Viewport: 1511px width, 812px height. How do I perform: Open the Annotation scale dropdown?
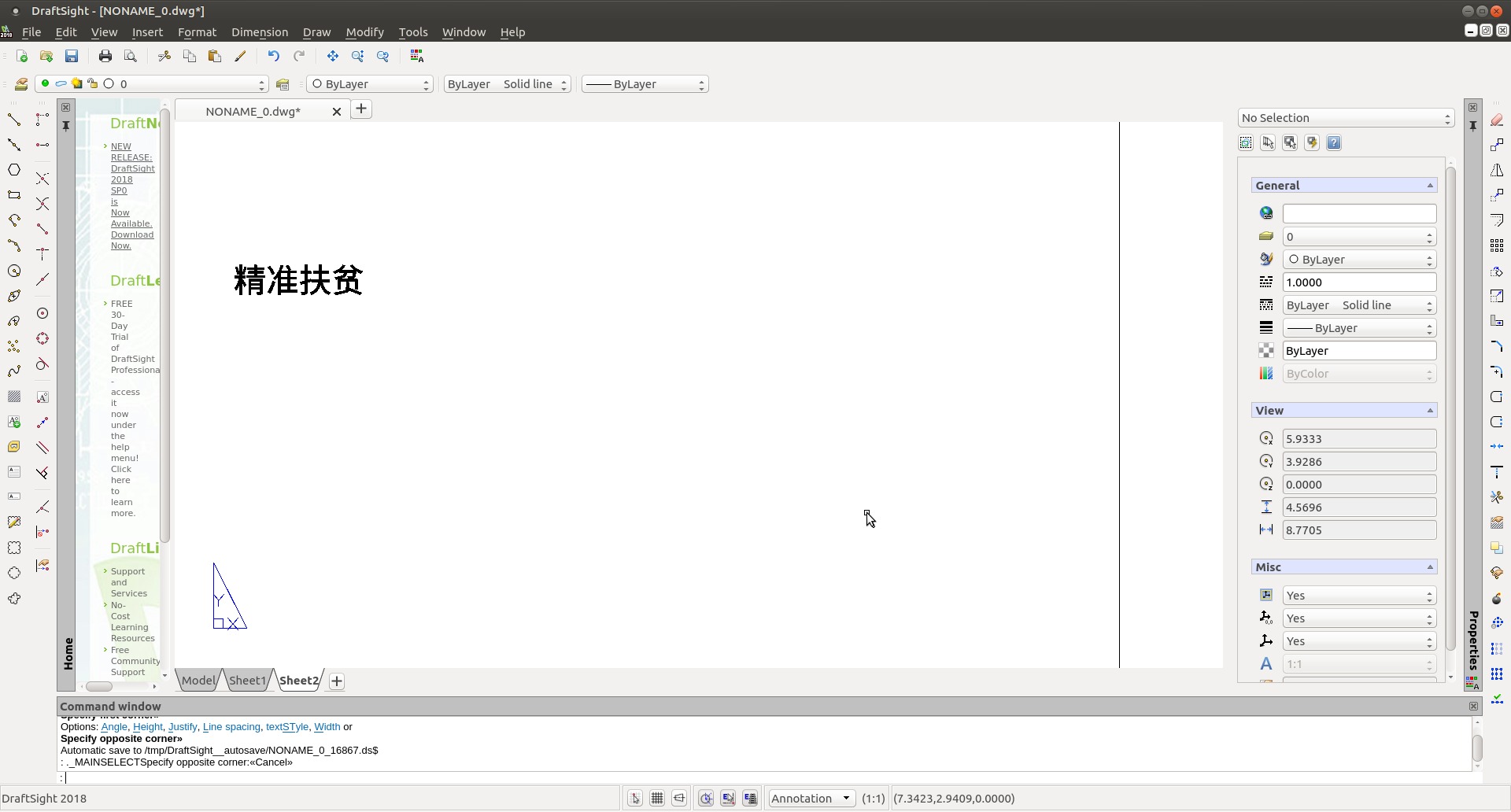[812, 799]
